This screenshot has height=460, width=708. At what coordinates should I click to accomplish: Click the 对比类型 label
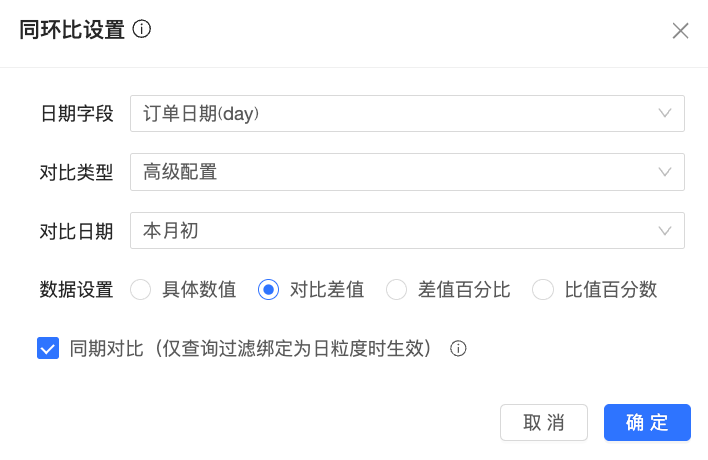point(77,172)
